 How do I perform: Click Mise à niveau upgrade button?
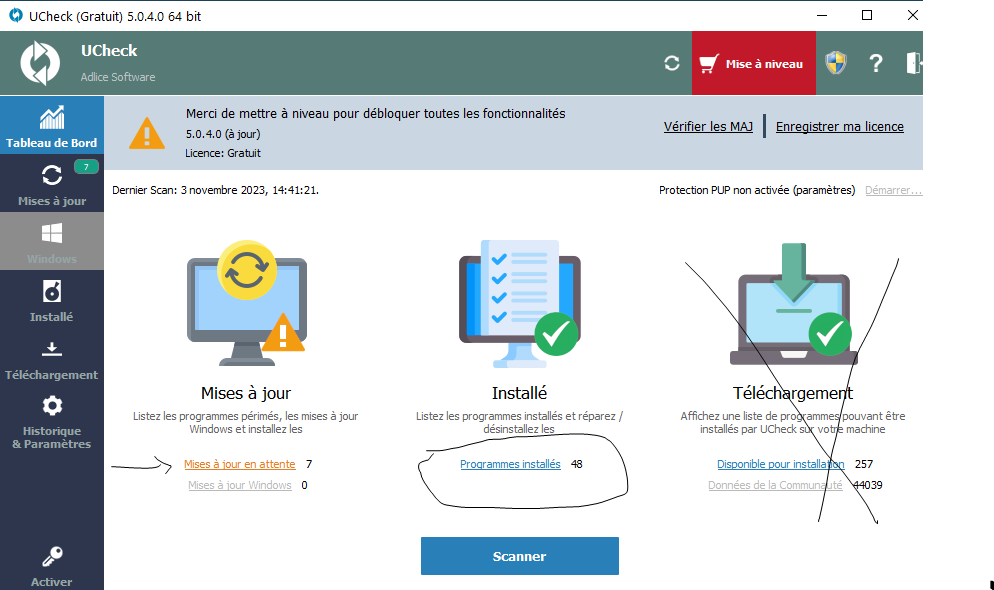pyautogui.click(x=754, y=63)
